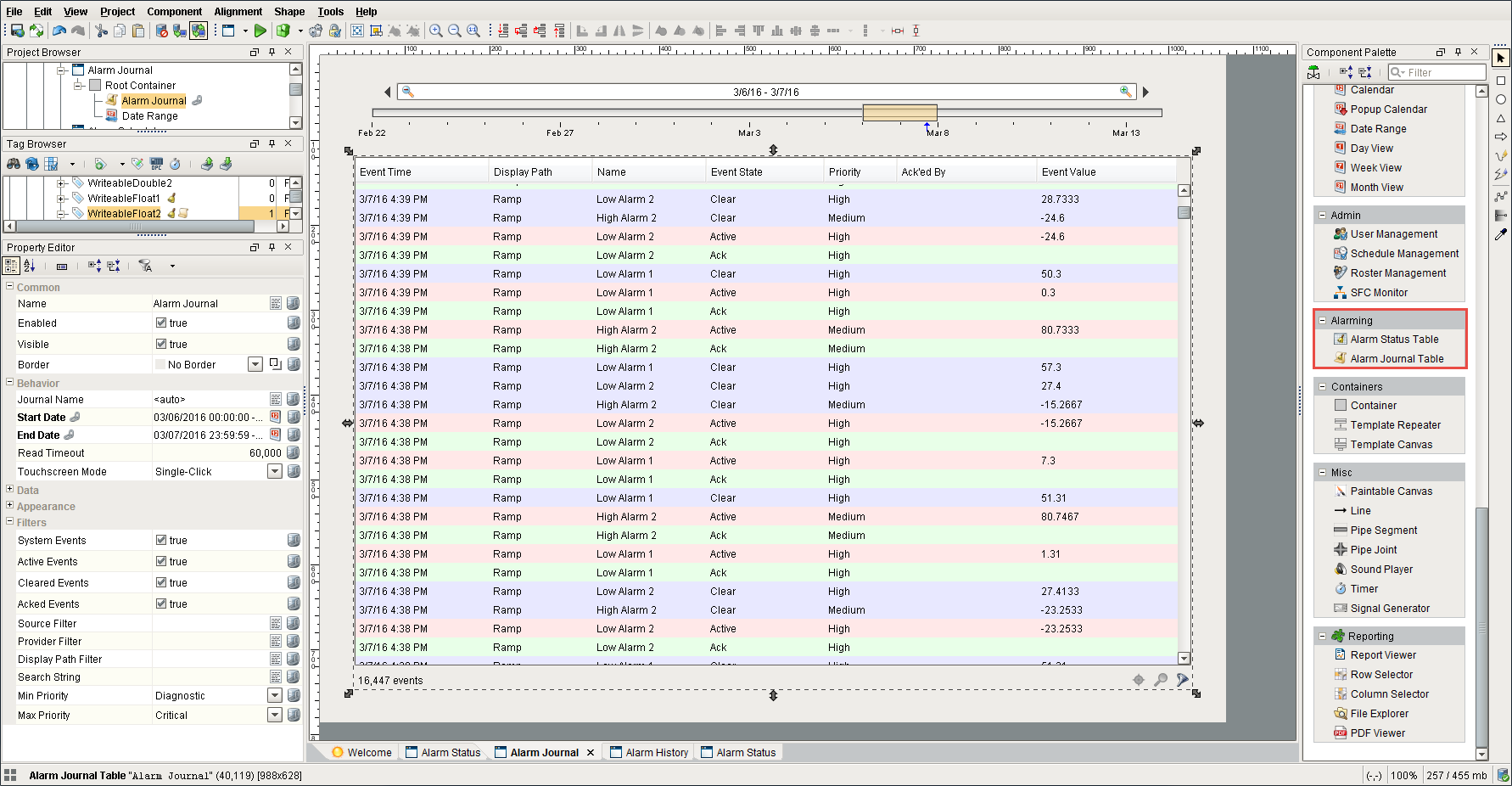Disable the System Events filter
Viewport: 1512px width, 786px height.
click(160, 540)
